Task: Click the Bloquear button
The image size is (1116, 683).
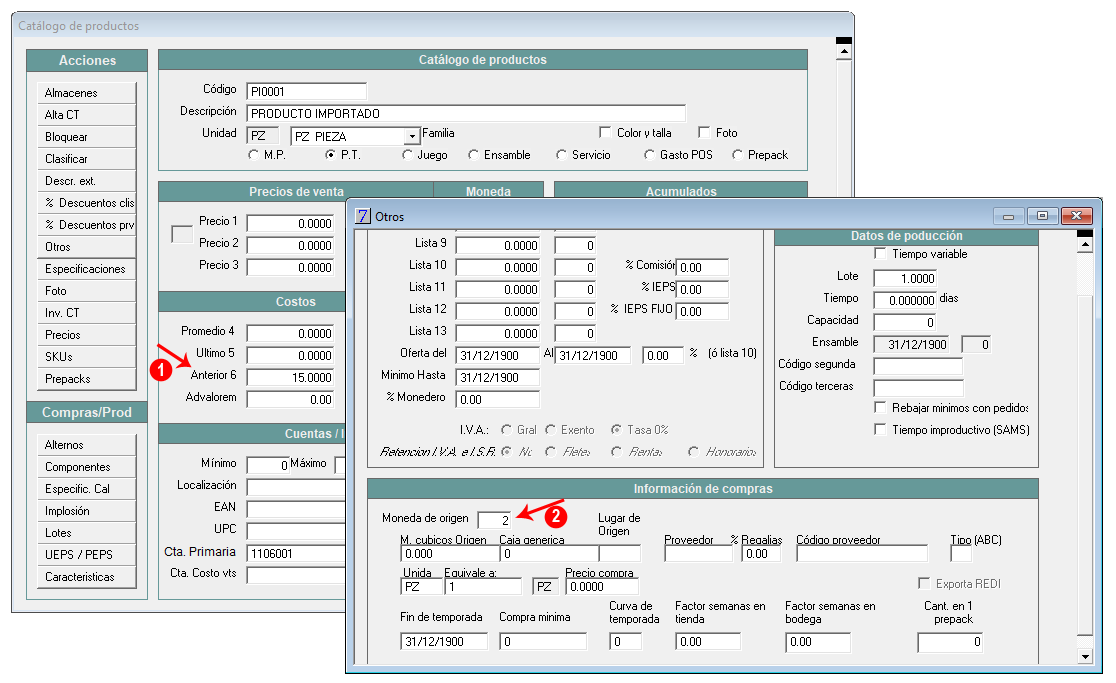Action: (86, 137)
